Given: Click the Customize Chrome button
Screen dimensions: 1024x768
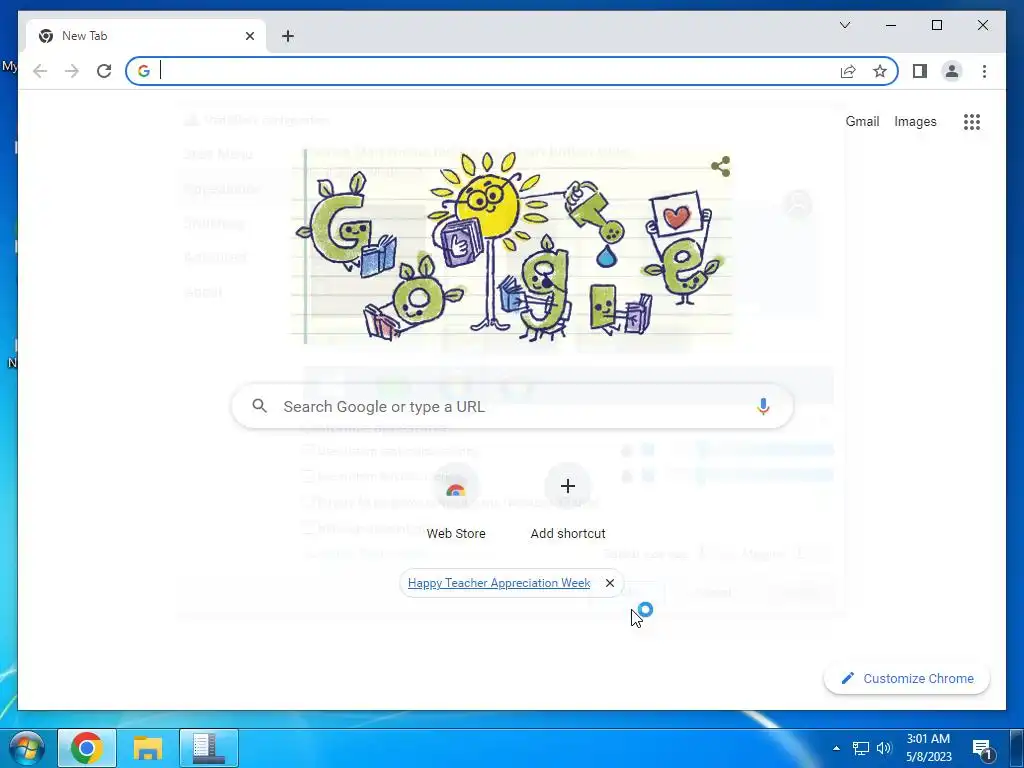Looking at the screenshot, I should [x=907, y=679].
